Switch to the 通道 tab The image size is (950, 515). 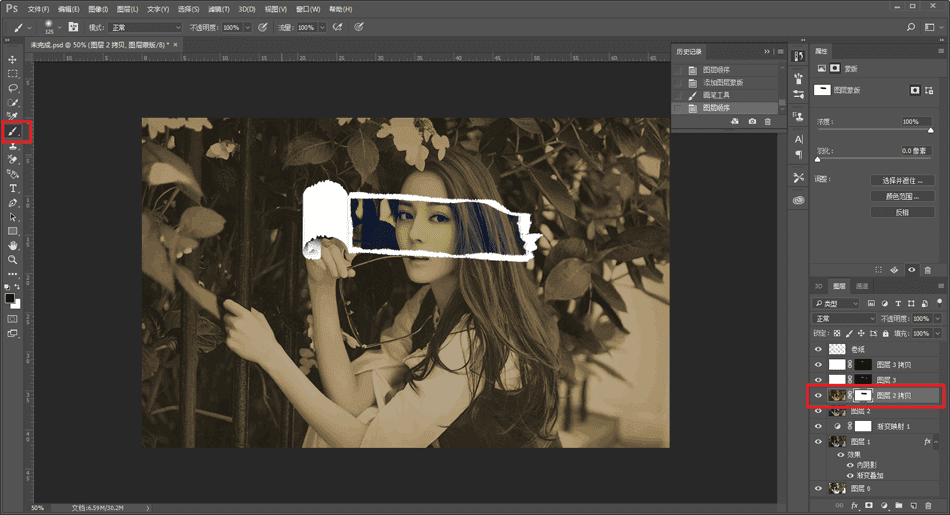coord(862,286)
